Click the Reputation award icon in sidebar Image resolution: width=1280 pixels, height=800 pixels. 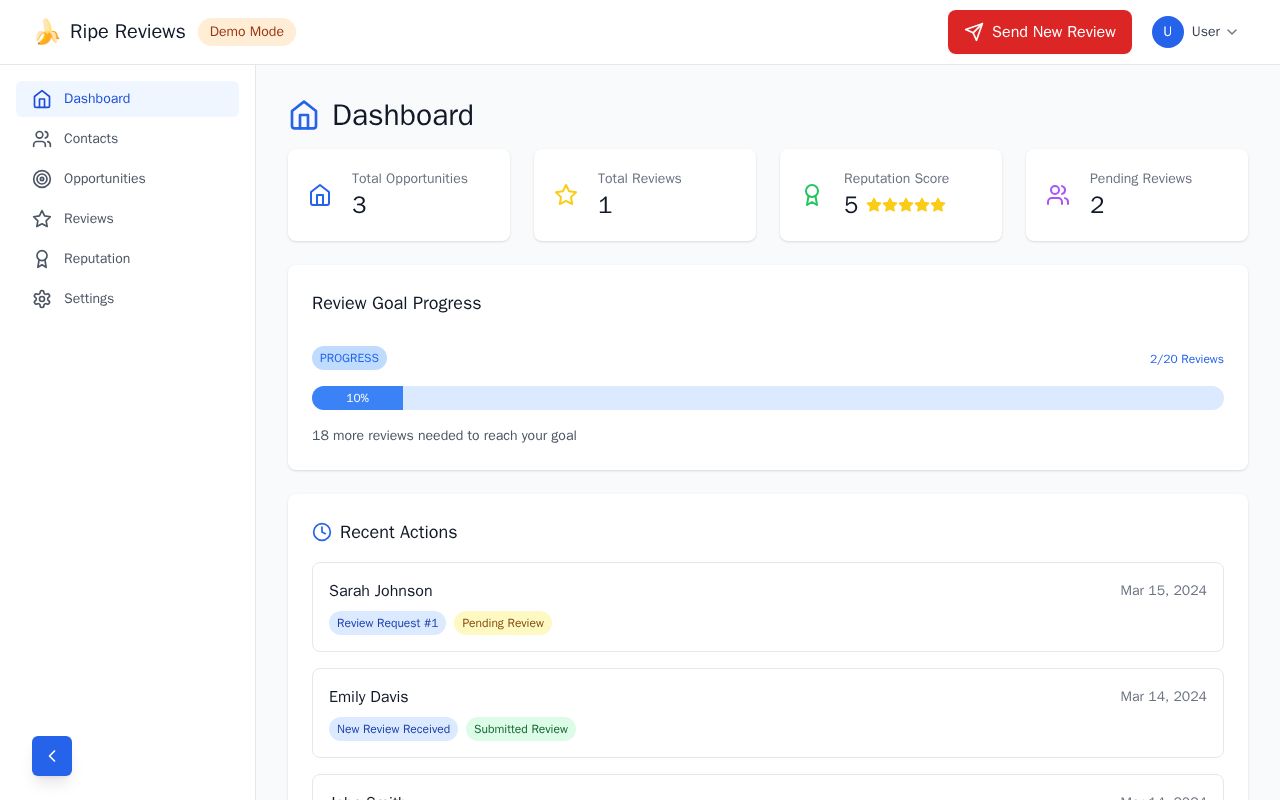point(42,259)
